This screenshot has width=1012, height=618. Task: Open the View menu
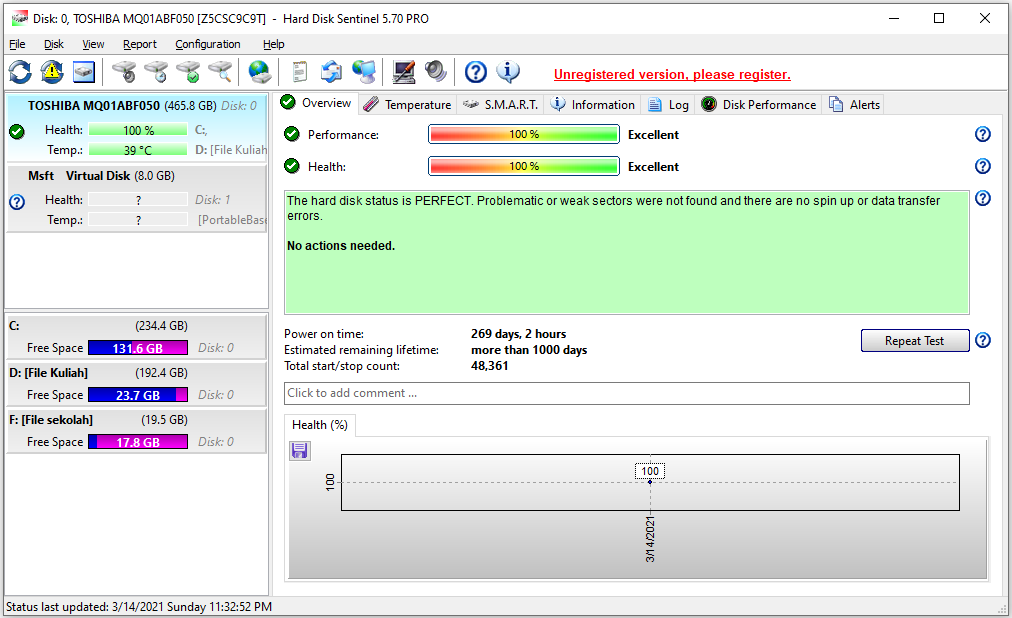point(93,44)
